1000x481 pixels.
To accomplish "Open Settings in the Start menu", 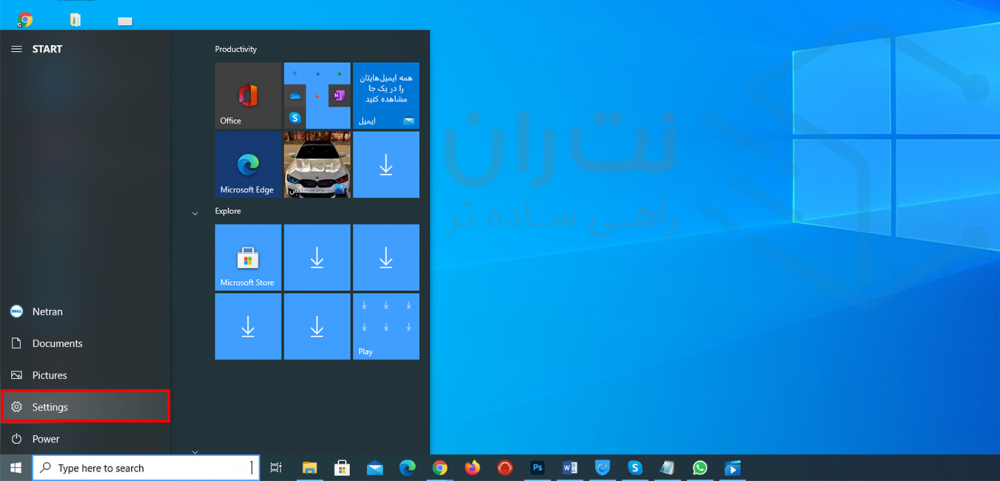I will coord(85,407).
